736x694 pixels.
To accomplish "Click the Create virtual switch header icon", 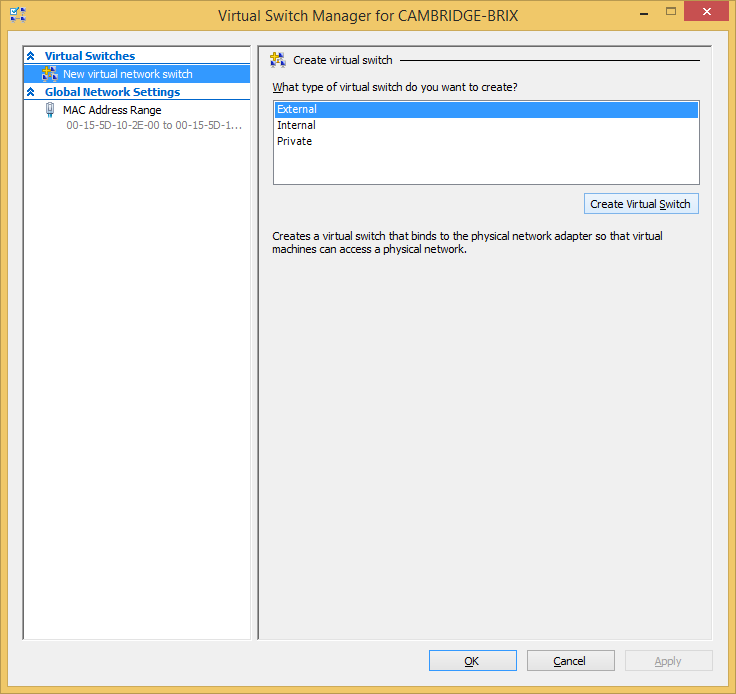I will click(x=278, y=60).
